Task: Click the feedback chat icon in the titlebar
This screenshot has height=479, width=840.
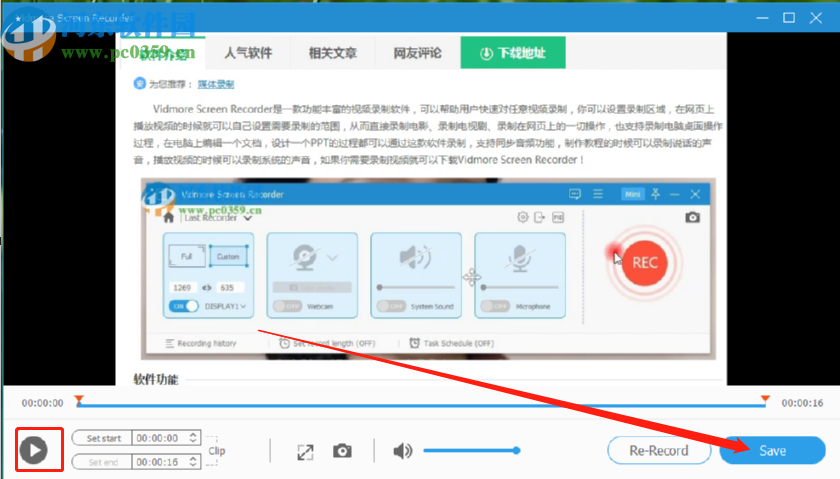Action: click(575, 194)
